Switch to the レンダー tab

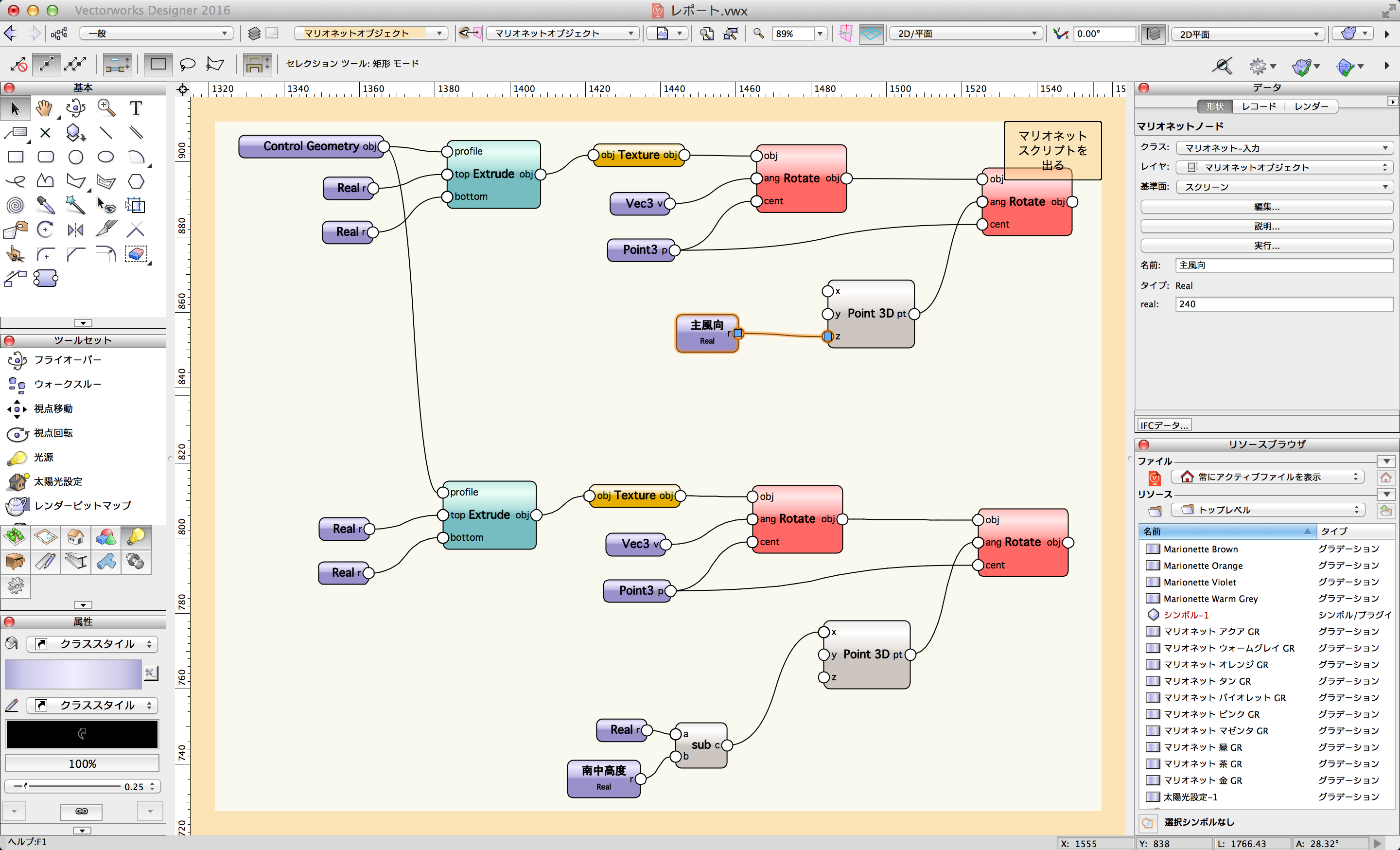click(x=1311, y=106)
